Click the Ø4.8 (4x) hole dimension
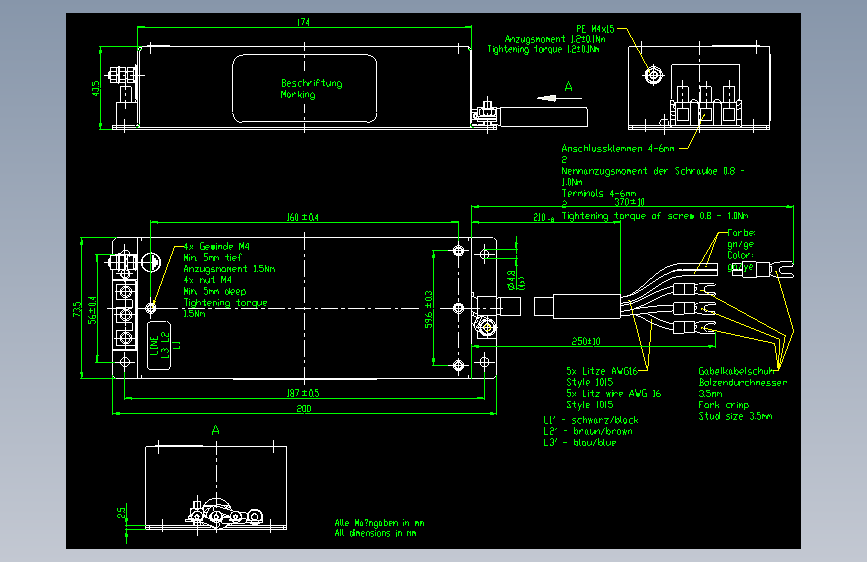Viewport: 867px width, 562px height. (515, 280)
